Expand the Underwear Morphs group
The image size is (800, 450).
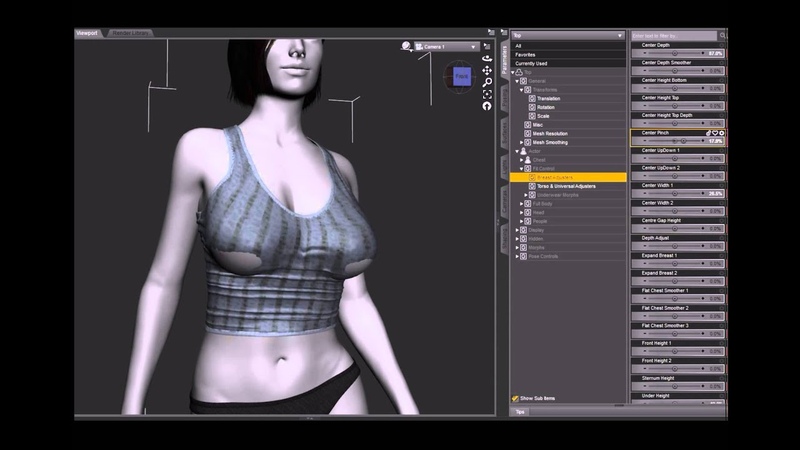point(526,195)
